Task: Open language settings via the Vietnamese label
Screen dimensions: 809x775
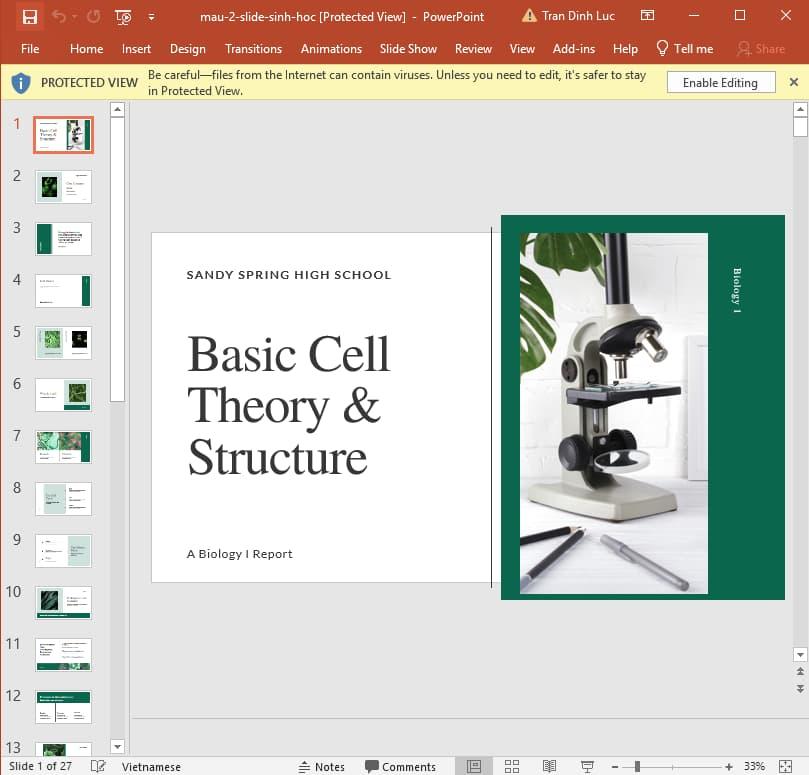Action: [x=151, y=766]
